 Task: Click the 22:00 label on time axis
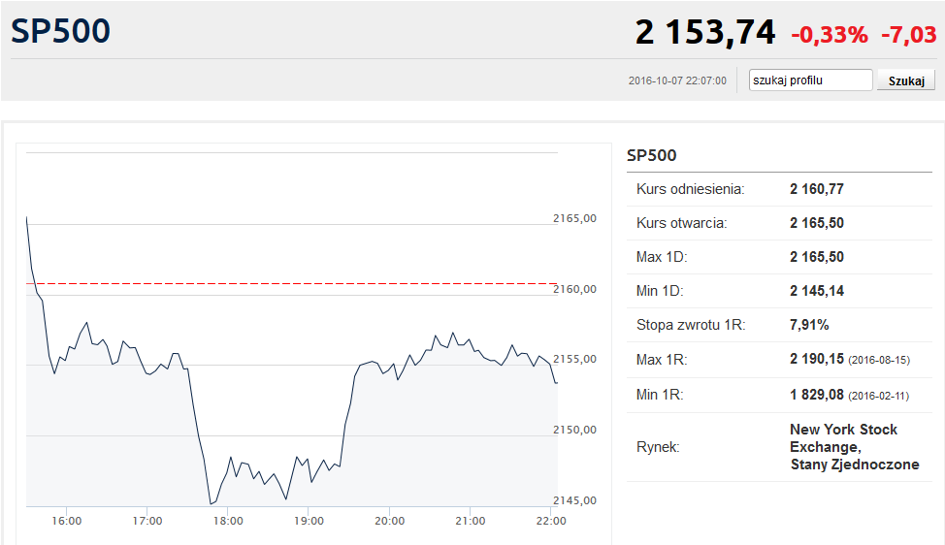[551, 521]
